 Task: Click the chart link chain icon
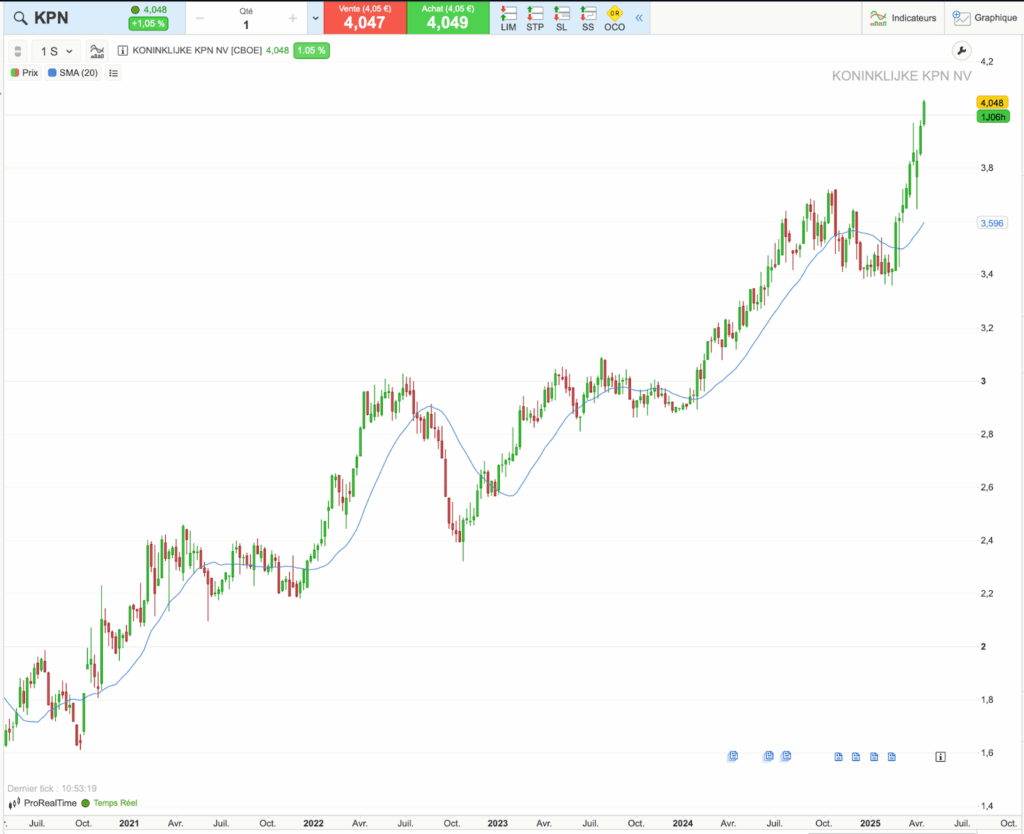tap(18, 51)
